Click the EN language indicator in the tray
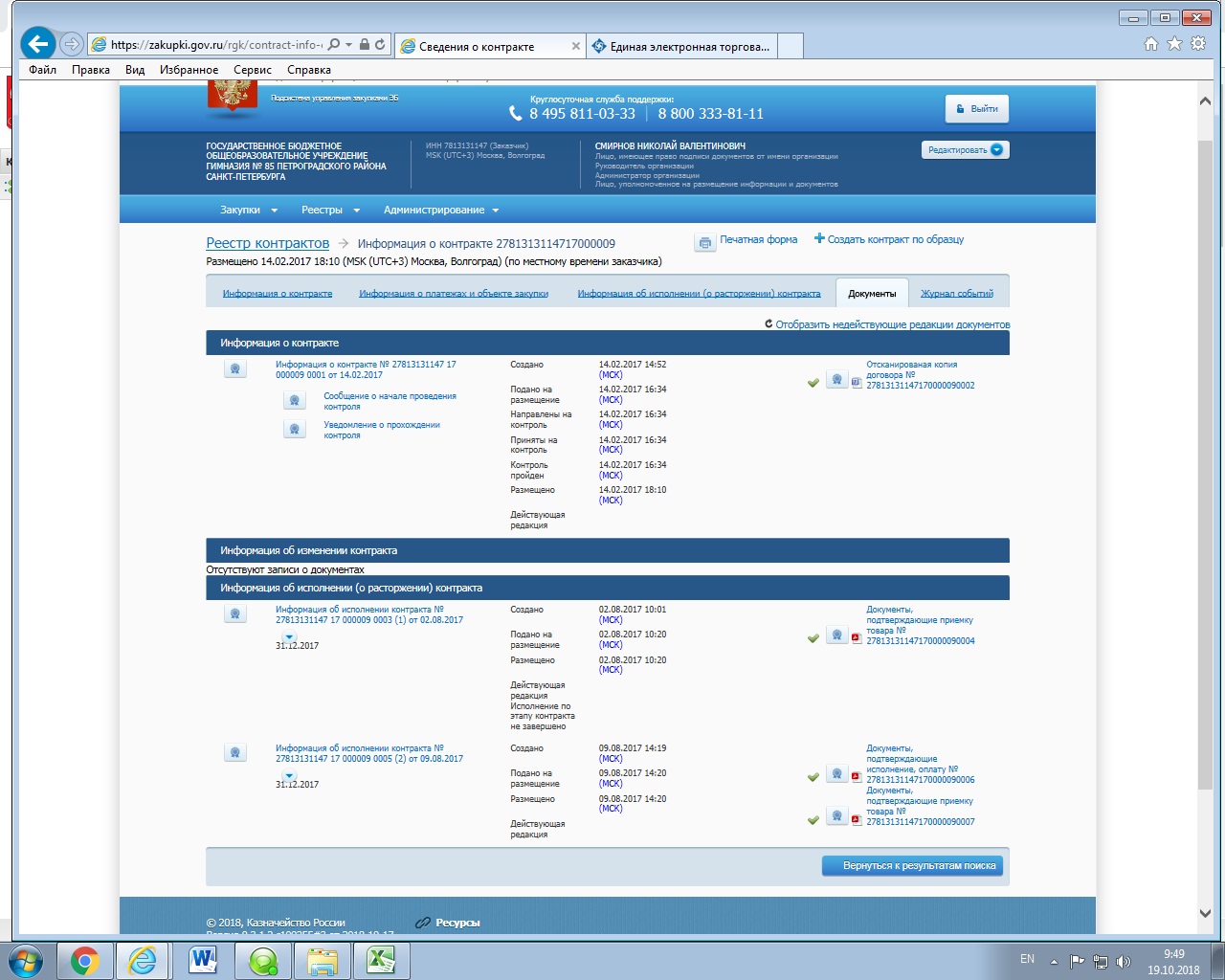Image resolution: width=1225 pixels, height=980 pixels. point(1027,959)
